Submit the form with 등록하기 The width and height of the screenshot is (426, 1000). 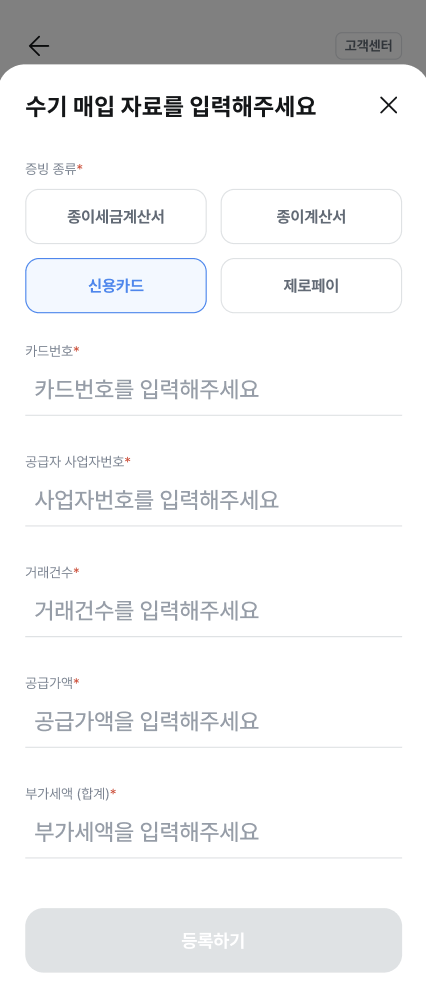[x=214, y=940]
